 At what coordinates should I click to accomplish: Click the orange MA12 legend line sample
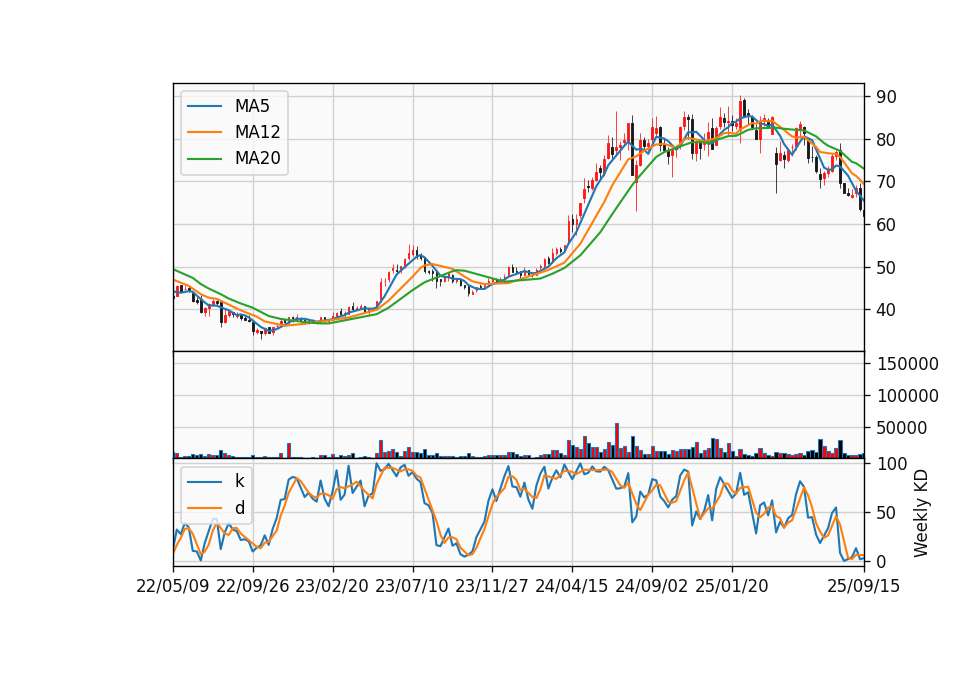[204, 132]
